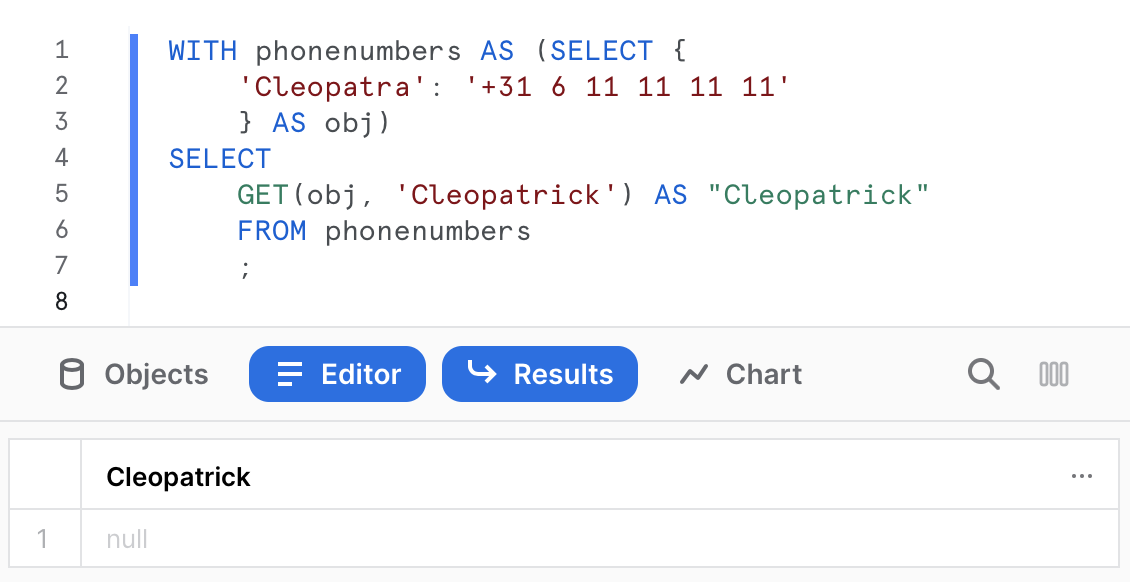Click the blue statement marker bar beside code

[x=133, y=160]
